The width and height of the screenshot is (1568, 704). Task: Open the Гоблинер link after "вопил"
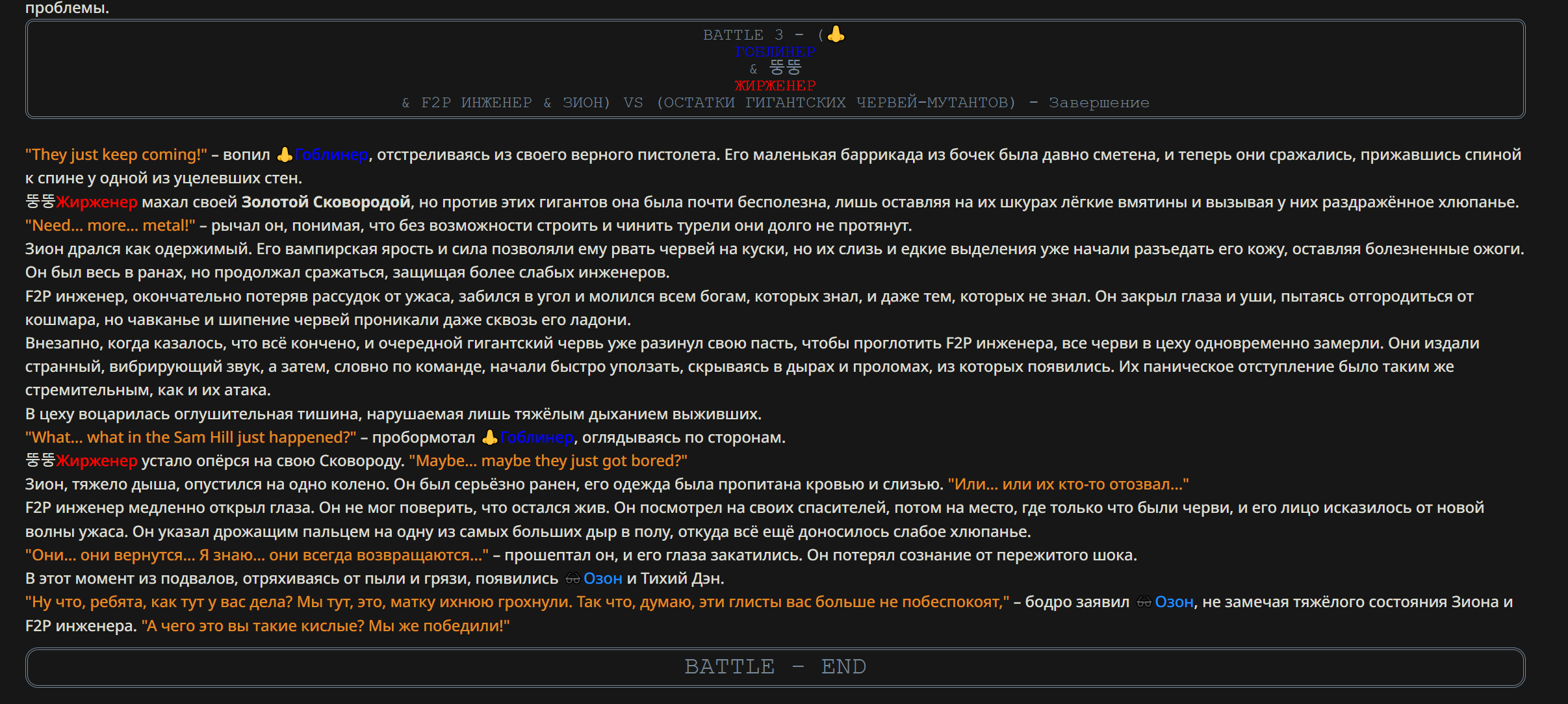pyautogui.click(x=331, y=155)
